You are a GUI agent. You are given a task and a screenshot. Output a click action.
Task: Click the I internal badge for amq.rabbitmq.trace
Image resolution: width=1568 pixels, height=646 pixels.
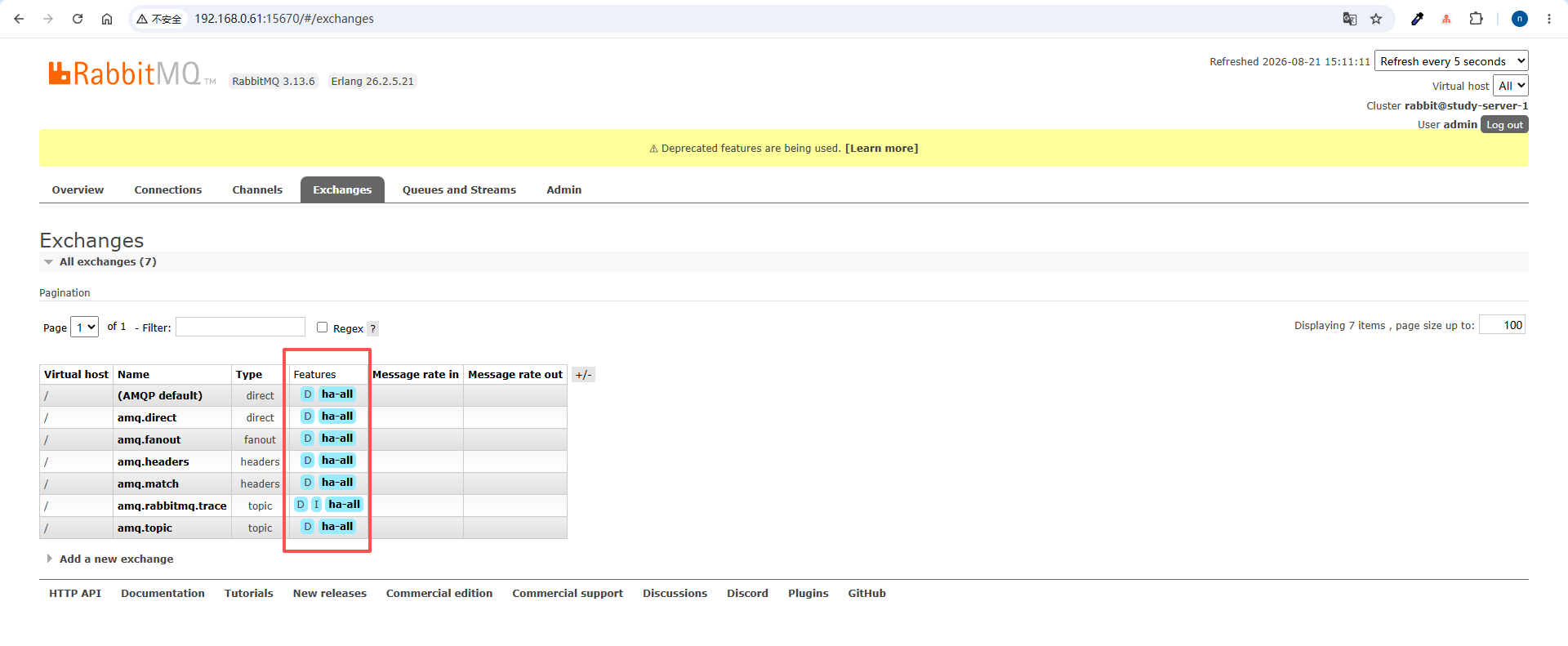(317, 505)
